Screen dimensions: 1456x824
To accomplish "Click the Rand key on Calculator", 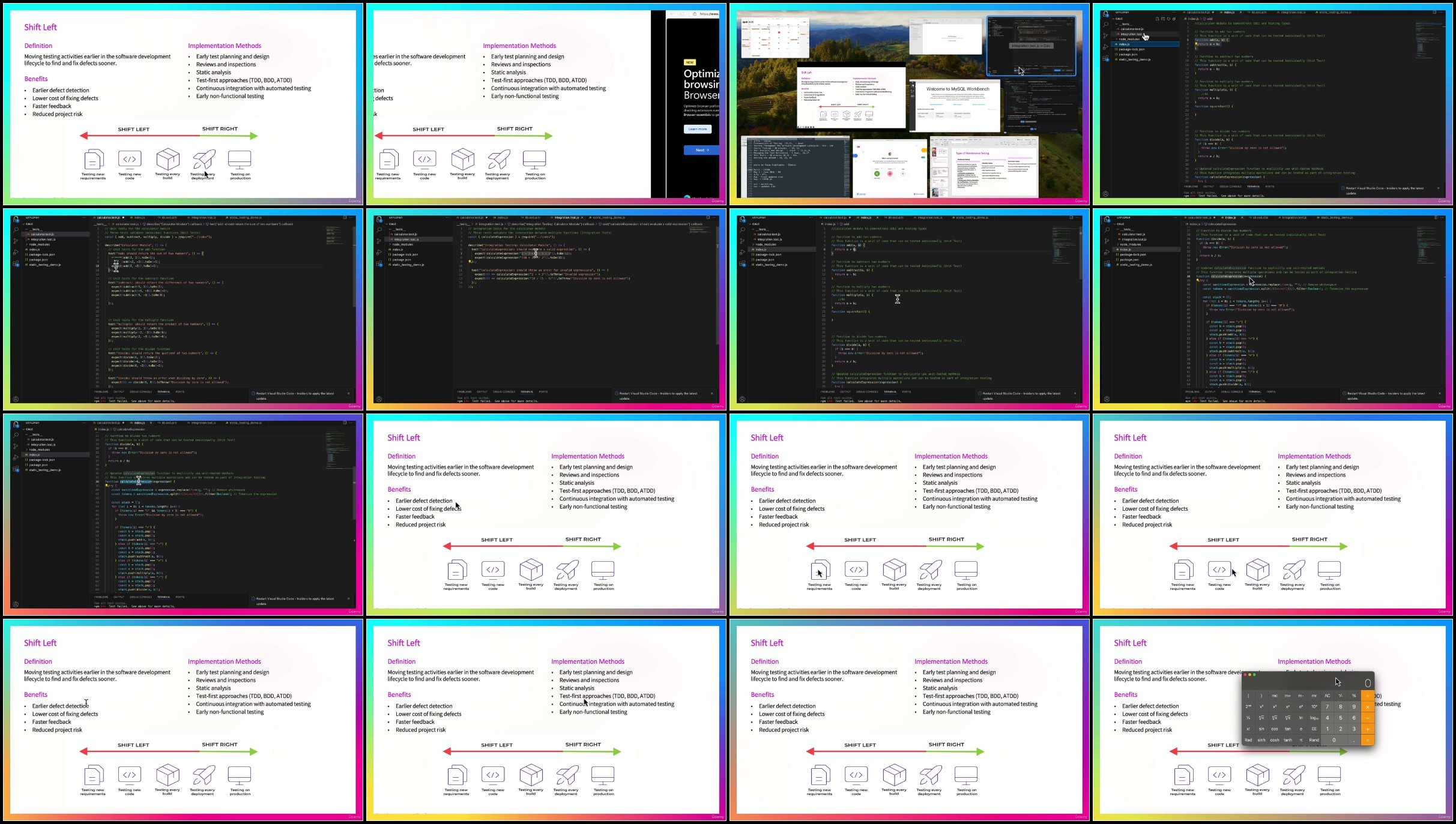I will pos(1314,740).
